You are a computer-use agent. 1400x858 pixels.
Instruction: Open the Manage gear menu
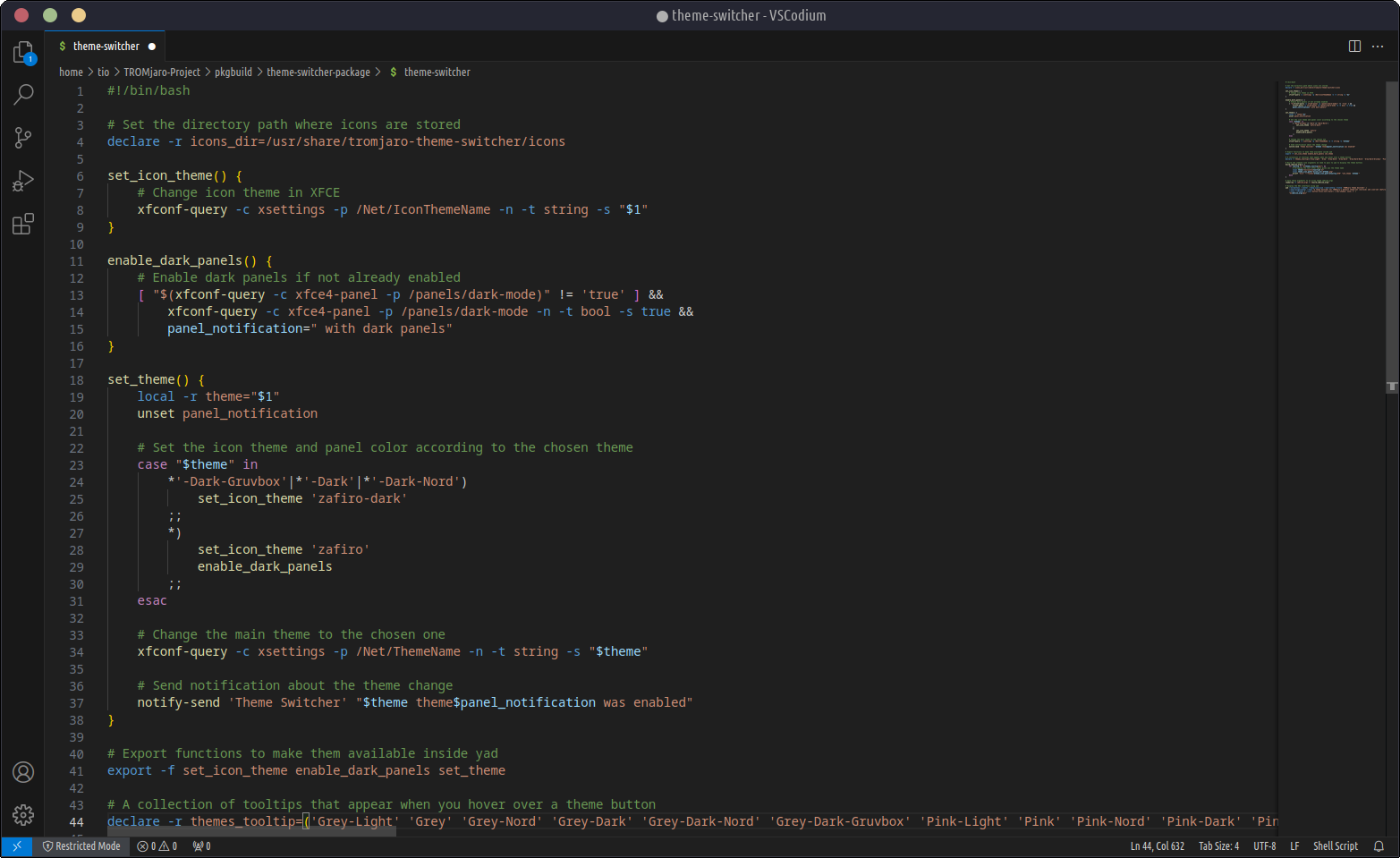tap(23, 814)
